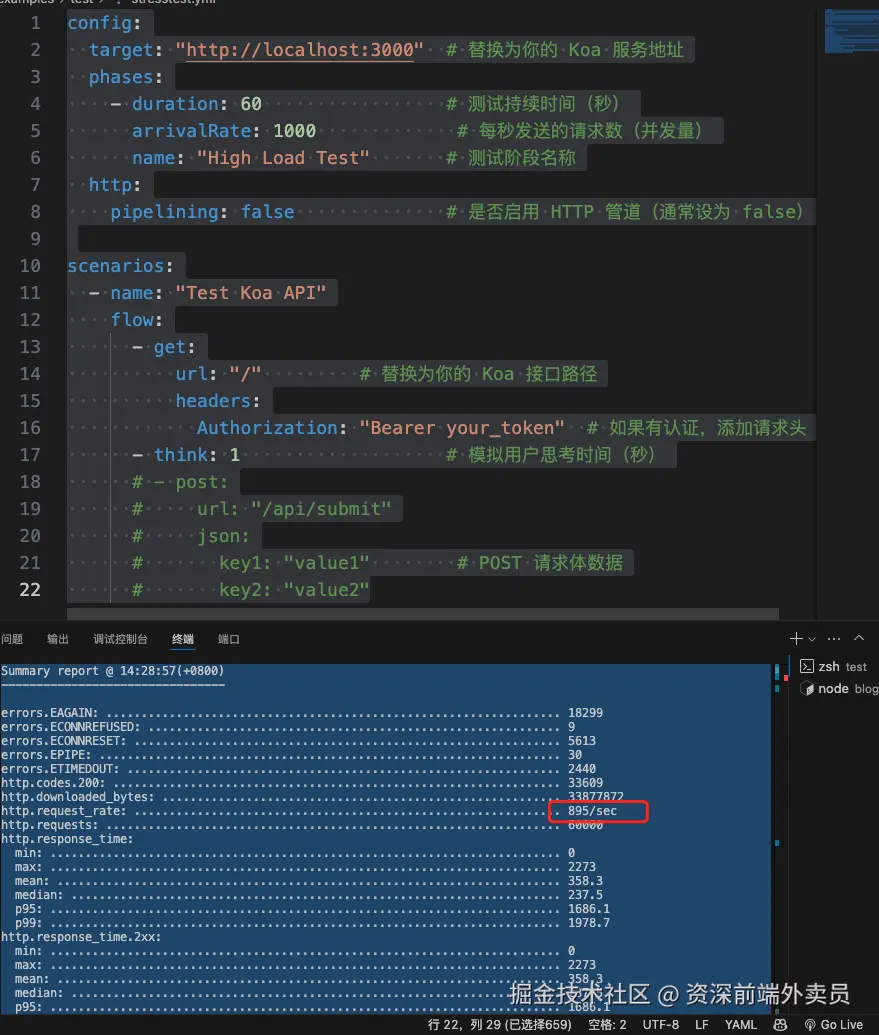Switch to the 端口 (Ports) tab
Screen dimensions: 879x1035
pyautogui.click(x=228, y=639)
